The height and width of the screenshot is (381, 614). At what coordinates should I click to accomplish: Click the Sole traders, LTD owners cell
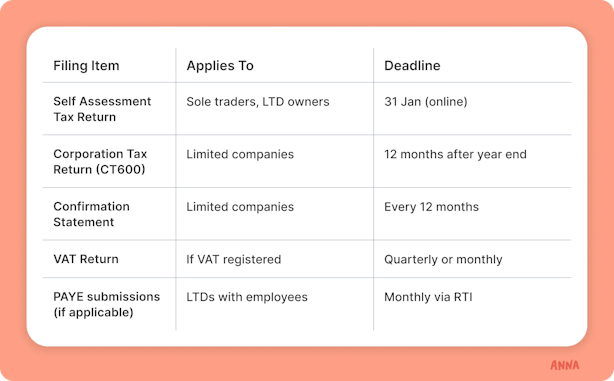258,101
